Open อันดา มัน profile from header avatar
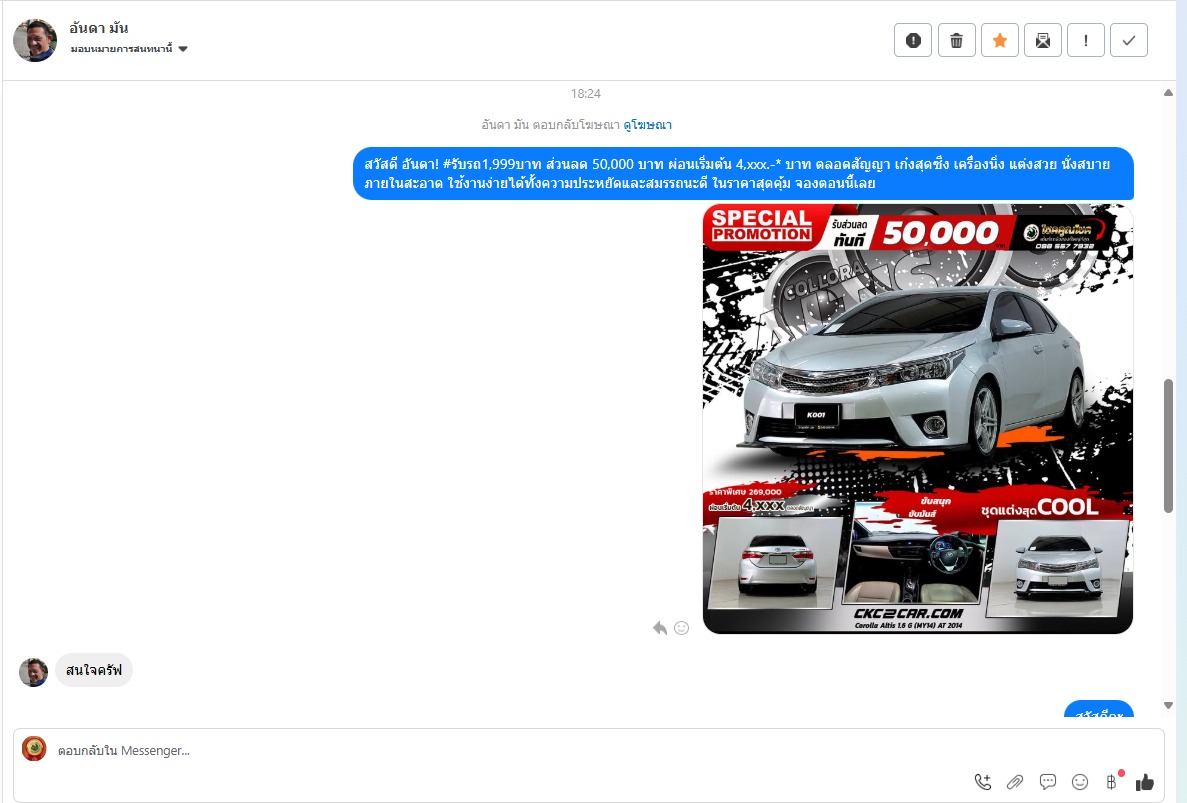This screenshot has width=1187, height=803. pos(35,40)
